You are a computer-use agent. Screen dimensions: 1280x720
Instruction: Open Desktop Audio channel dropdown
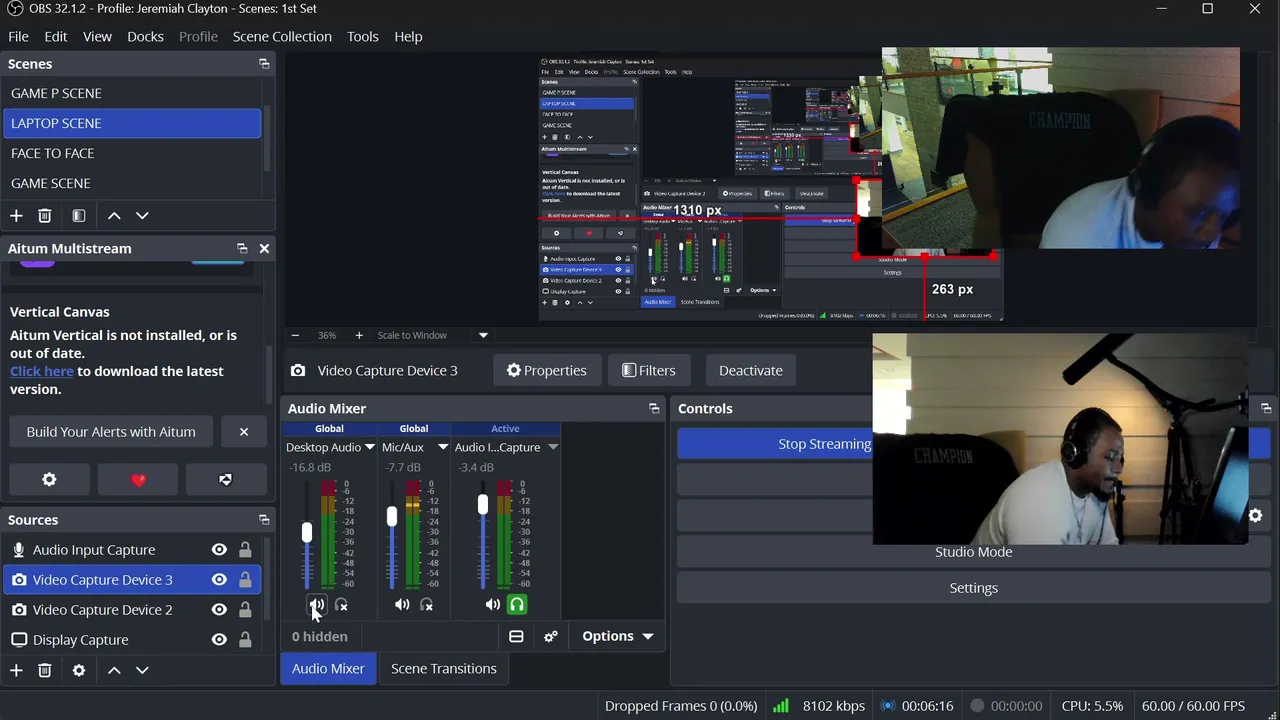pyautogui.click(x=370, y=447)
